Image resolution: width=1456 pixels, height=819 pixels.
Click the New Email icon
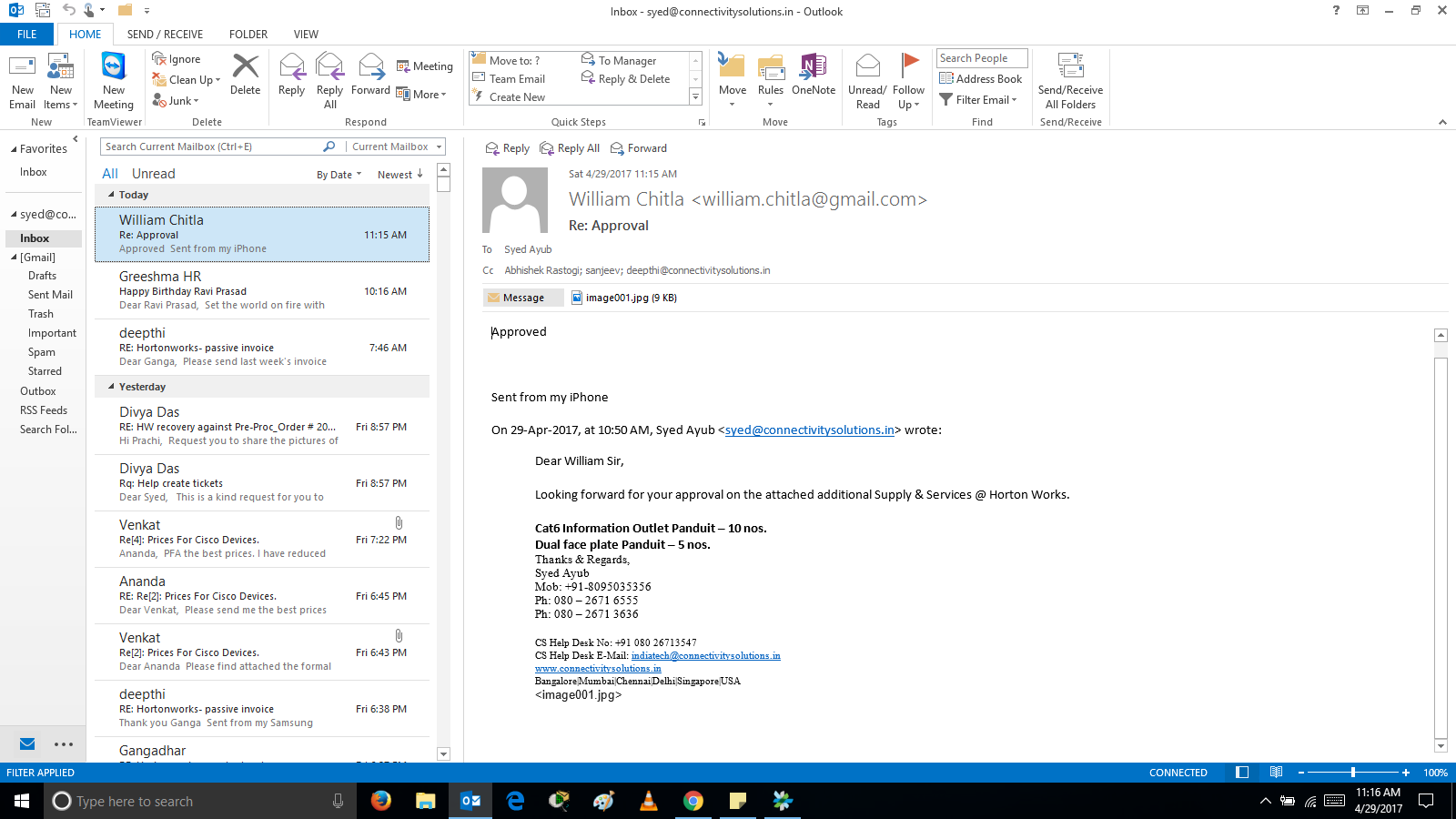coord(22,68)
